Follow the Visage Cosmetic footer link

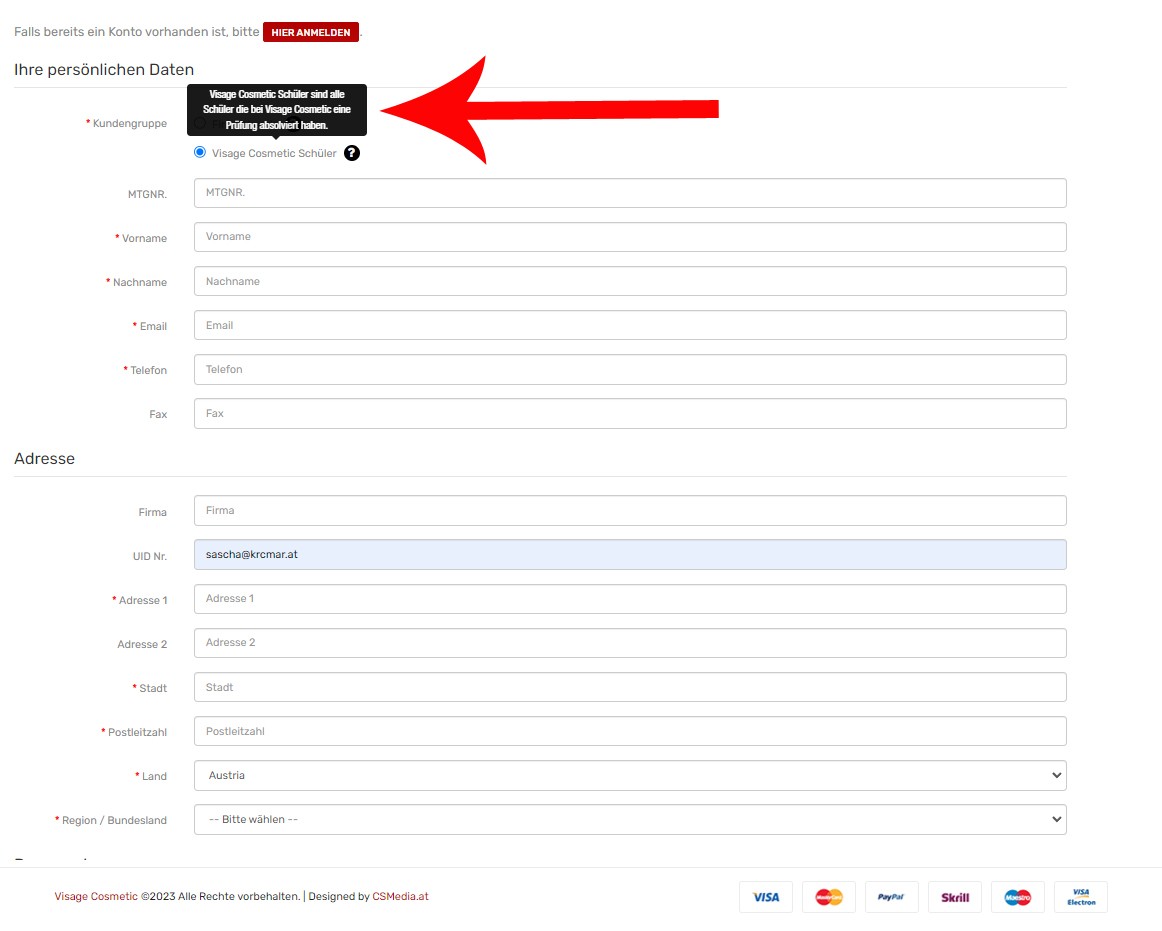(96, 896)
